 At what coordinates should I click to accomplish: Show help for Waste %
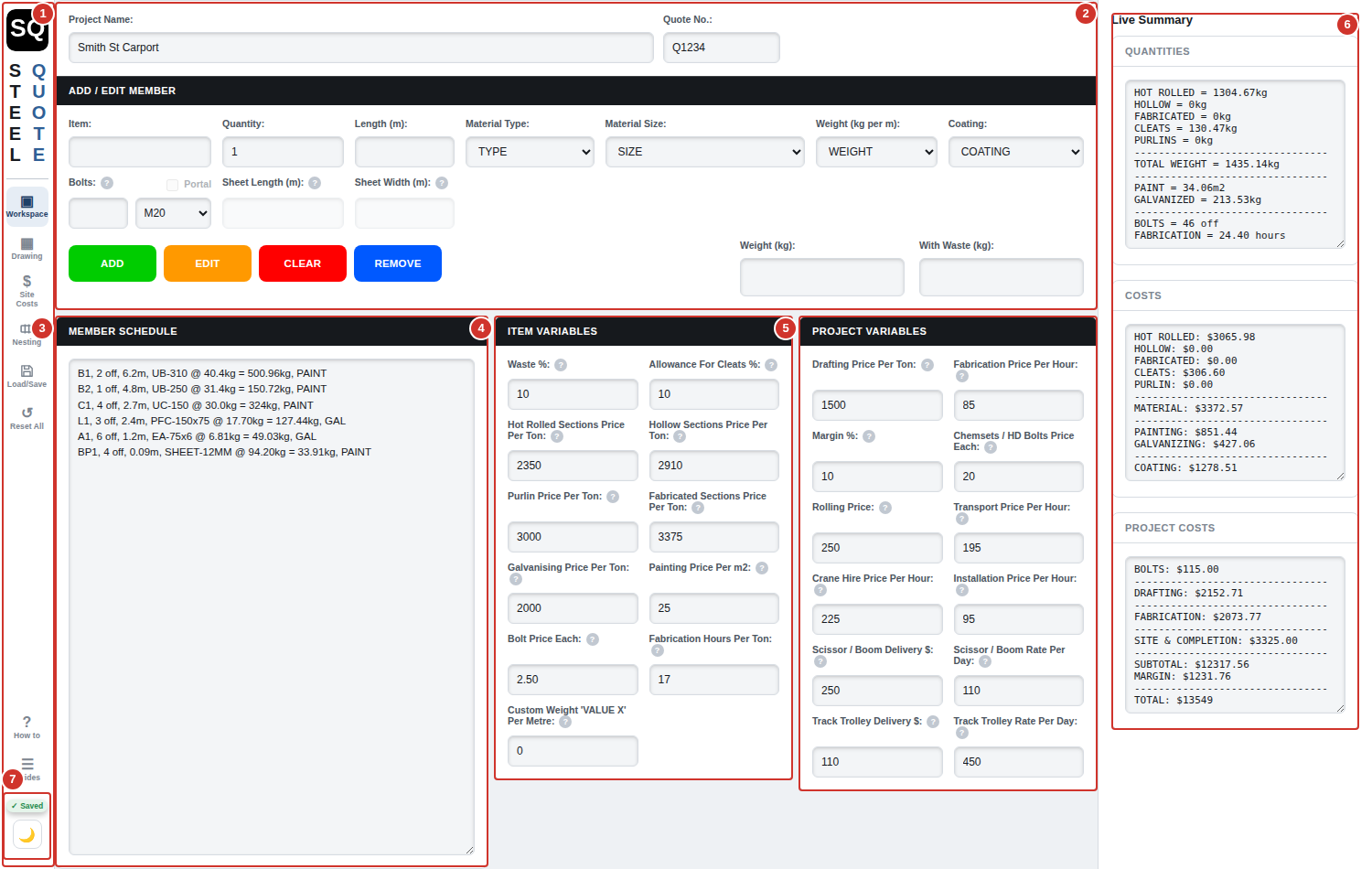[x=561, y=365]
